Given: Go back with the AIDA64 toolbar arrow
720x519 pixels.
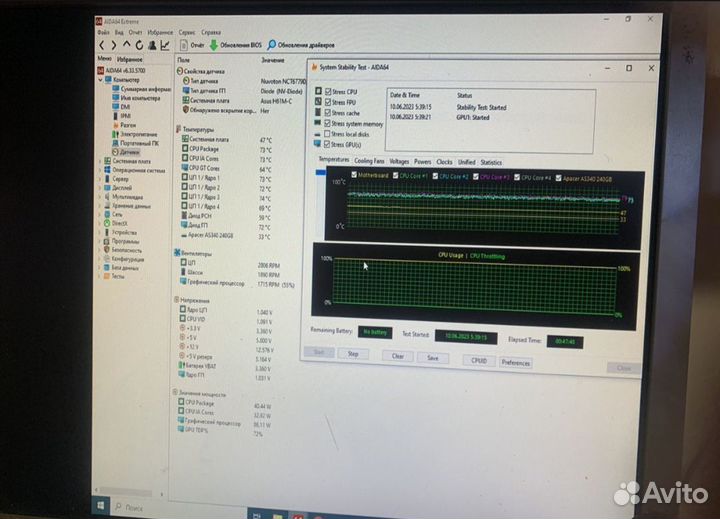Looking at the screenshot, I should [x=102, y=45].
